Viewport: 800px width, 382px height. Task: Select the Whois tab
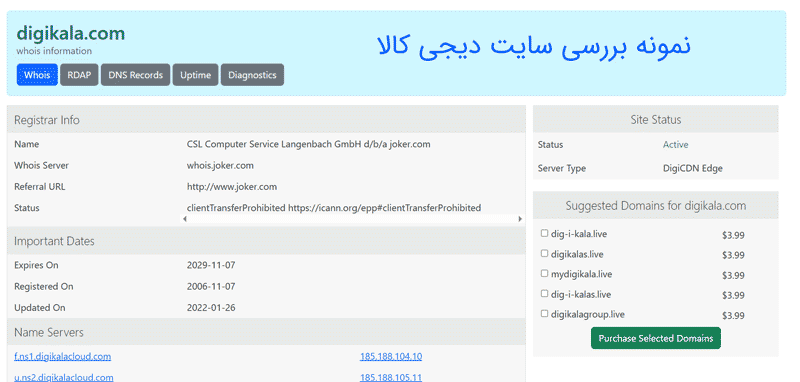tap(37, 75)
